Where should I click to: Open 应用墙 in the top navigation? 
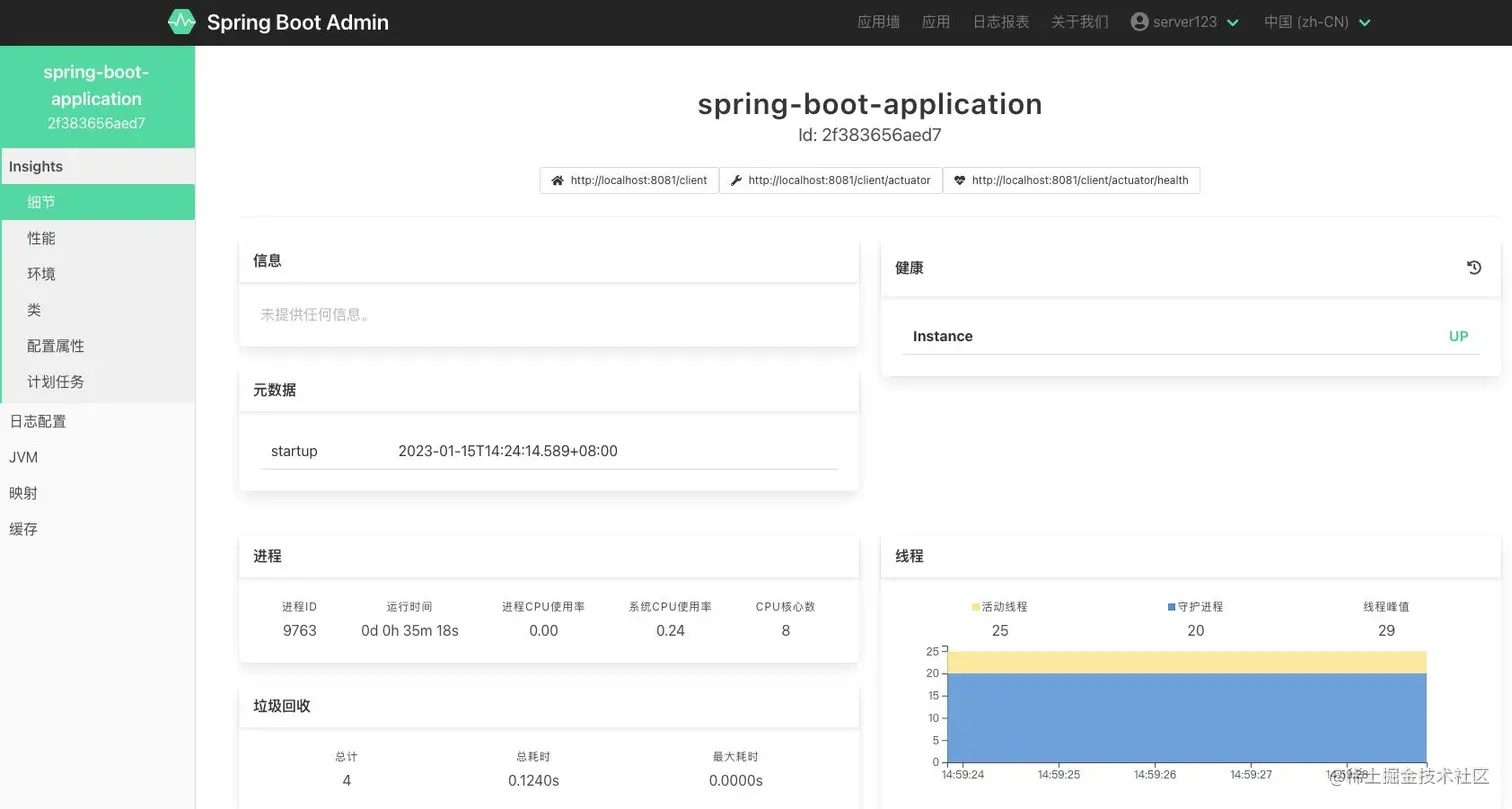pos(878,22)
